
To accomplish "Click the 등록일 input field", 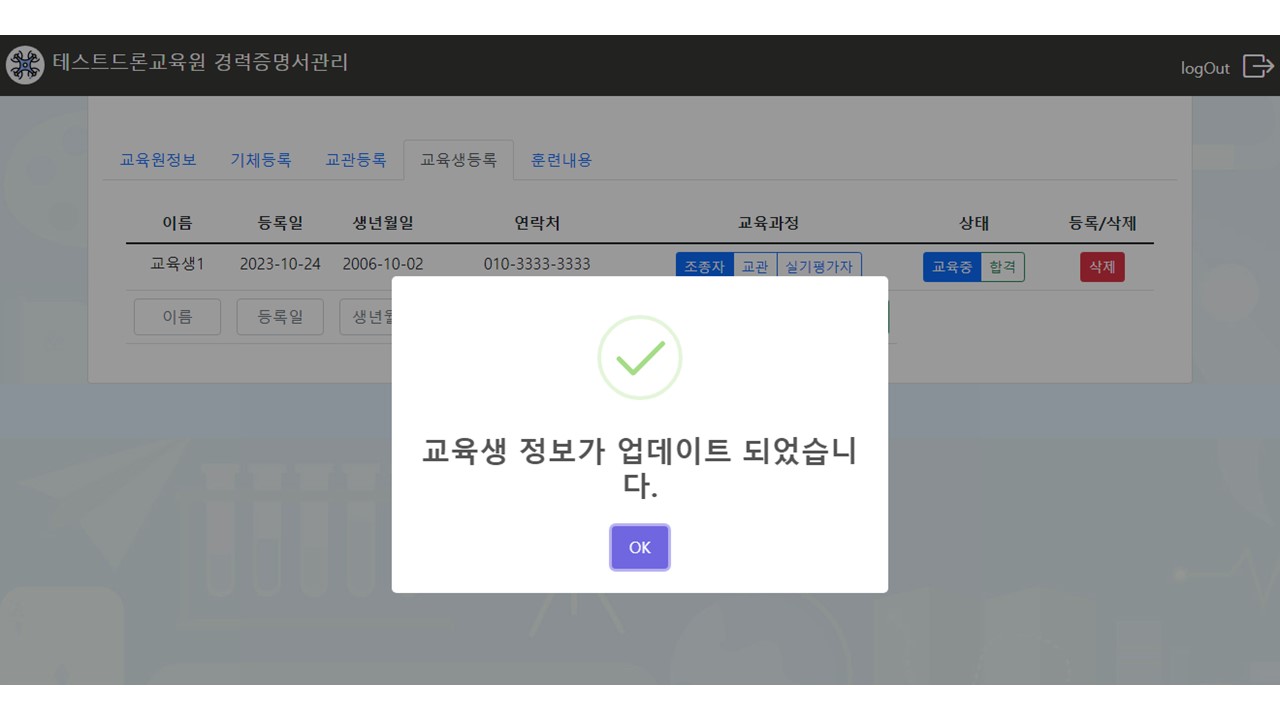I will tap(280, 317).
